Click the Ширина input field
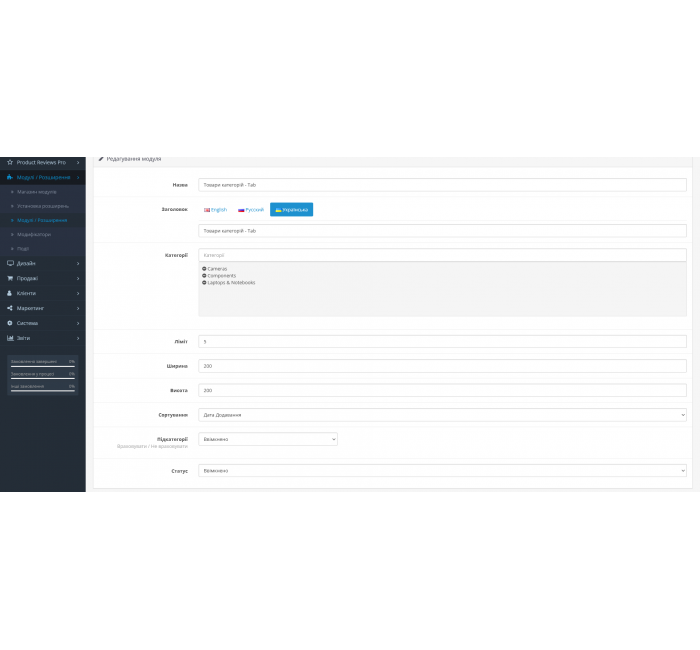700x650 pixels. pyautogui.click(x=442, y=366)
